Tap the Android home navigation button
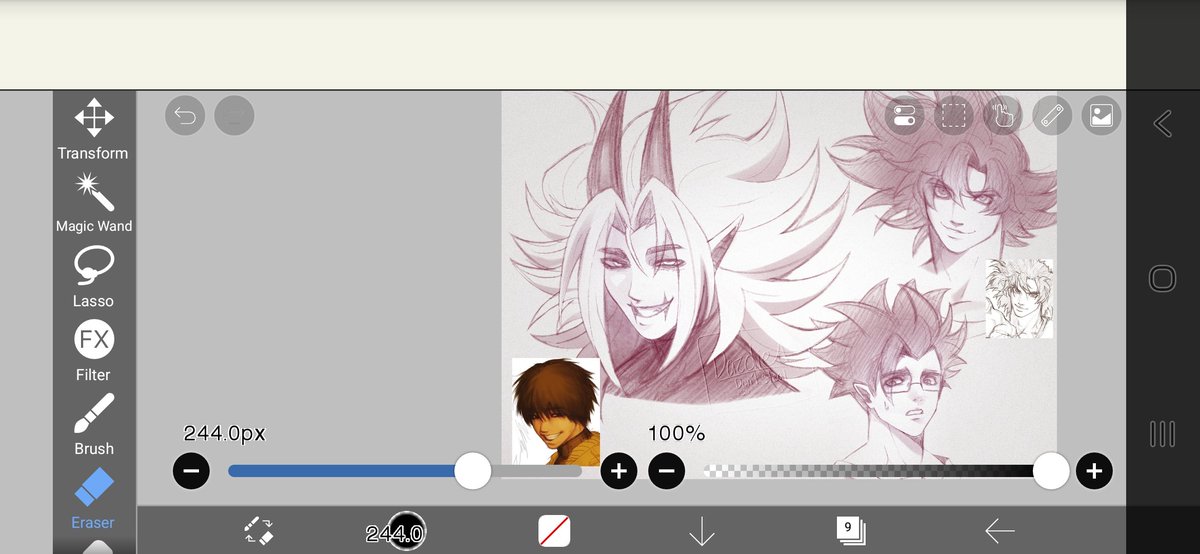This screenshot has height=554, width=1200. click(x=1162, y=278)
